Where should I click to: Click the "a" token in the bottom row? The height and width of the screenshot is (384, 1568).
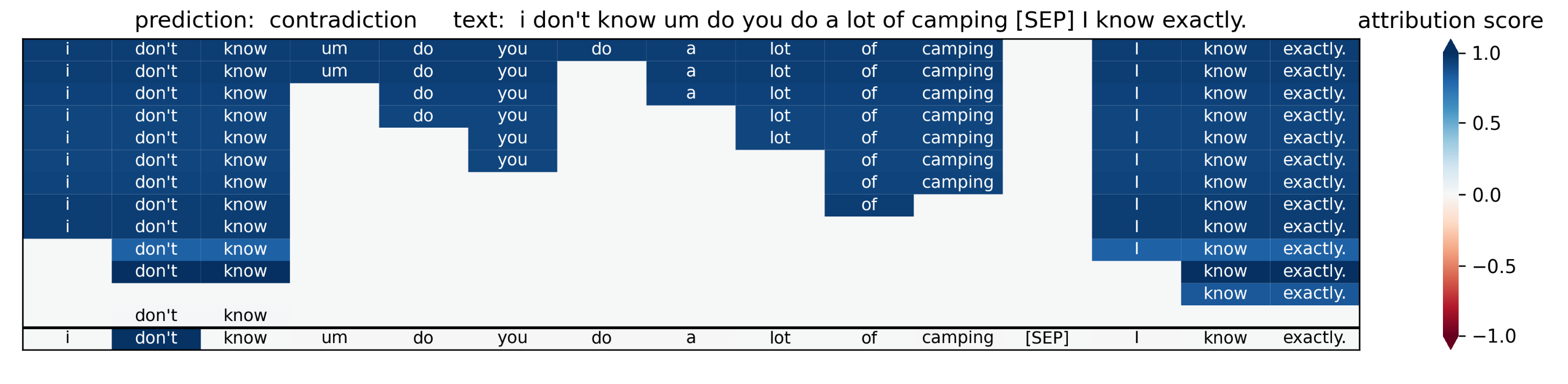[x=690, y=338]
